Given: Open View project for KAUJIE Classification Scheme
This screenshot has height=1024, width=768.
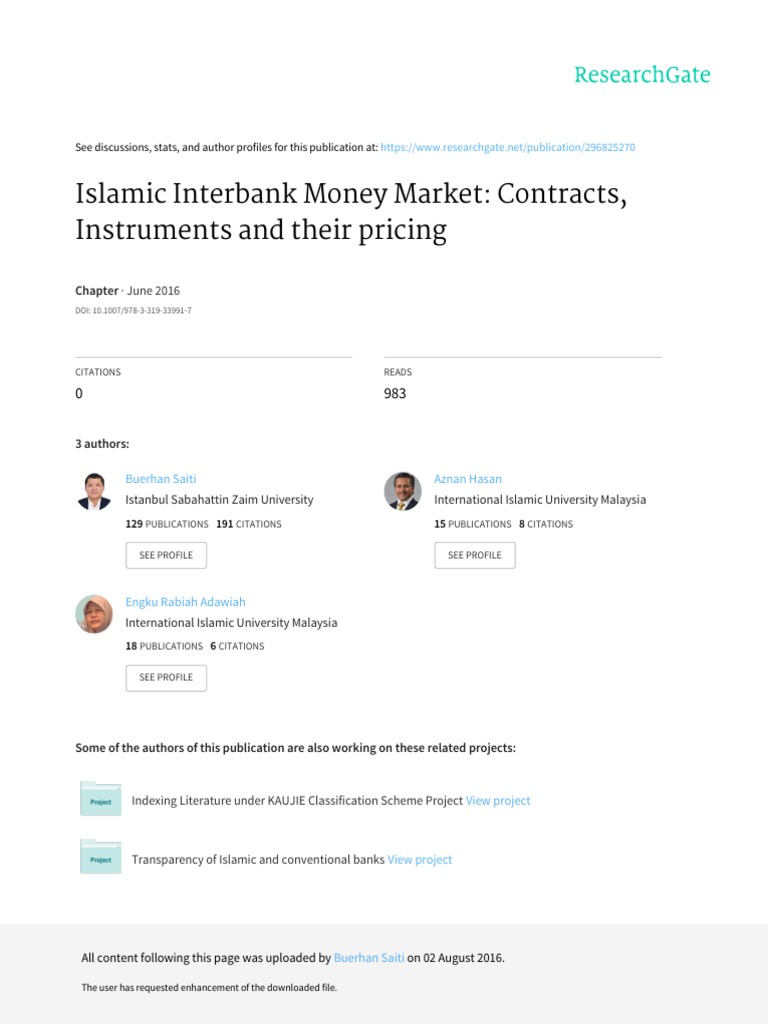Looking at the screenshot, I should pyautogui.click(x=498, y=801).
